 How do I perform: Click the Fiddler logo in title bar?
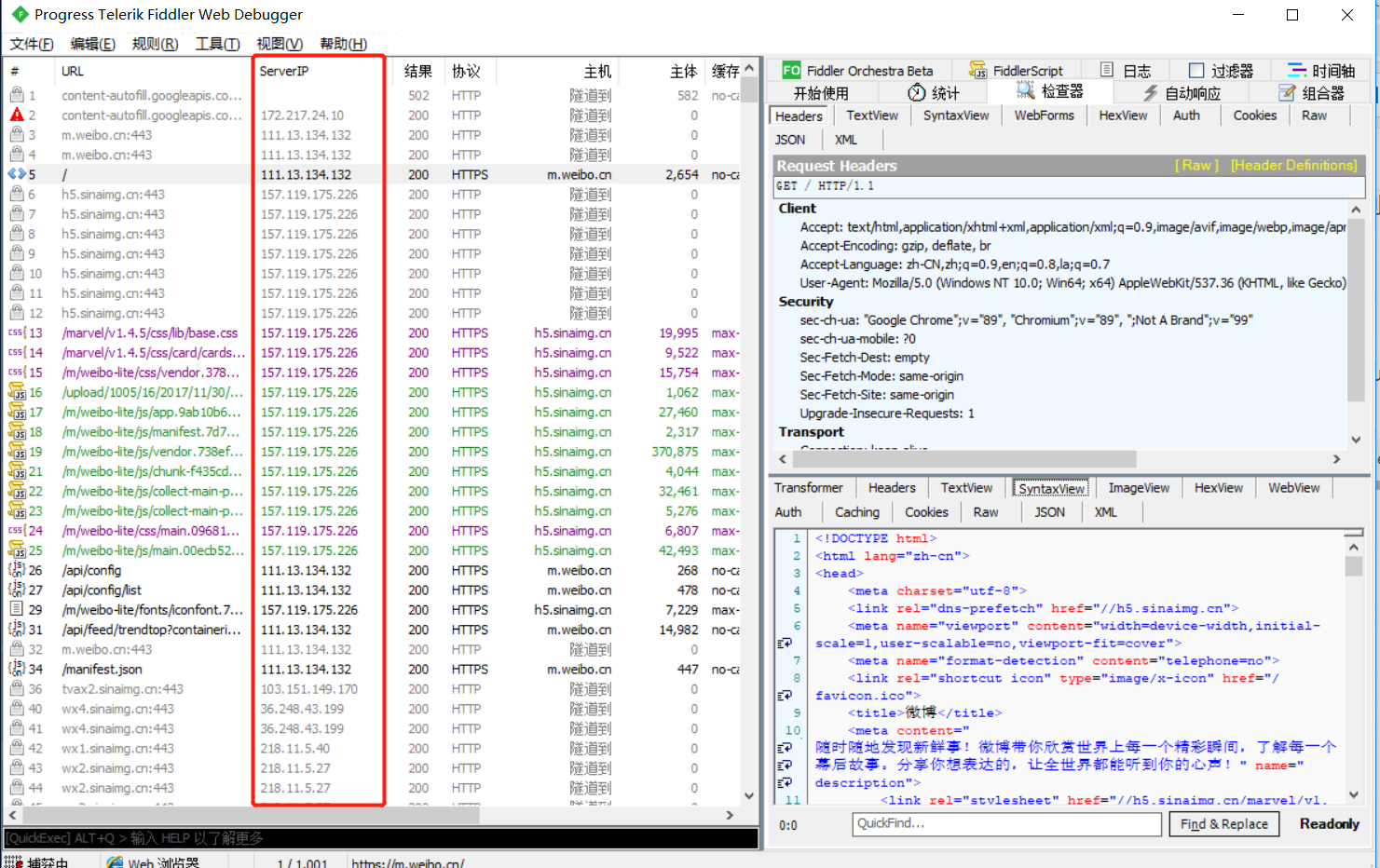[x=19, y=14]
